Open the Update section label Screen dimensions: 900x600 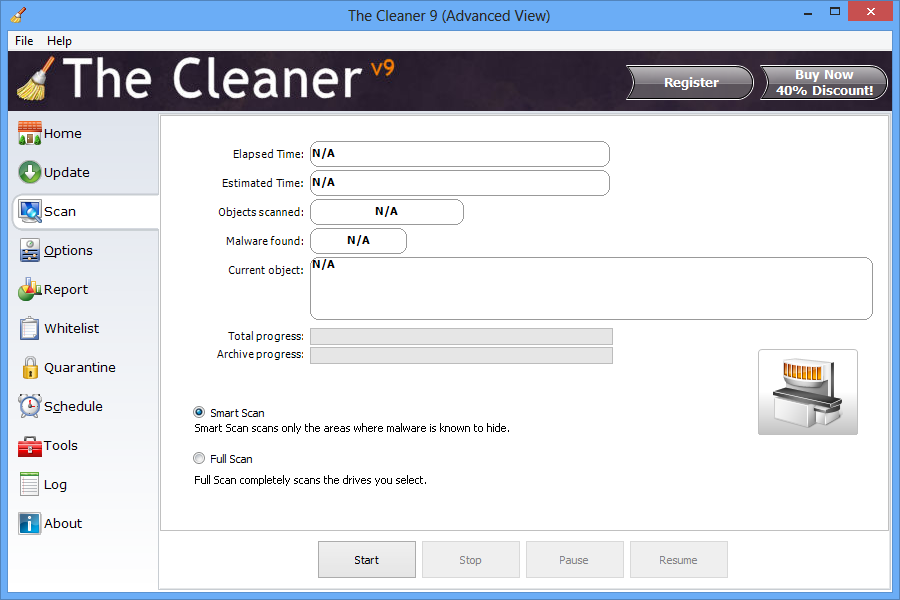[x=67, y=172]
